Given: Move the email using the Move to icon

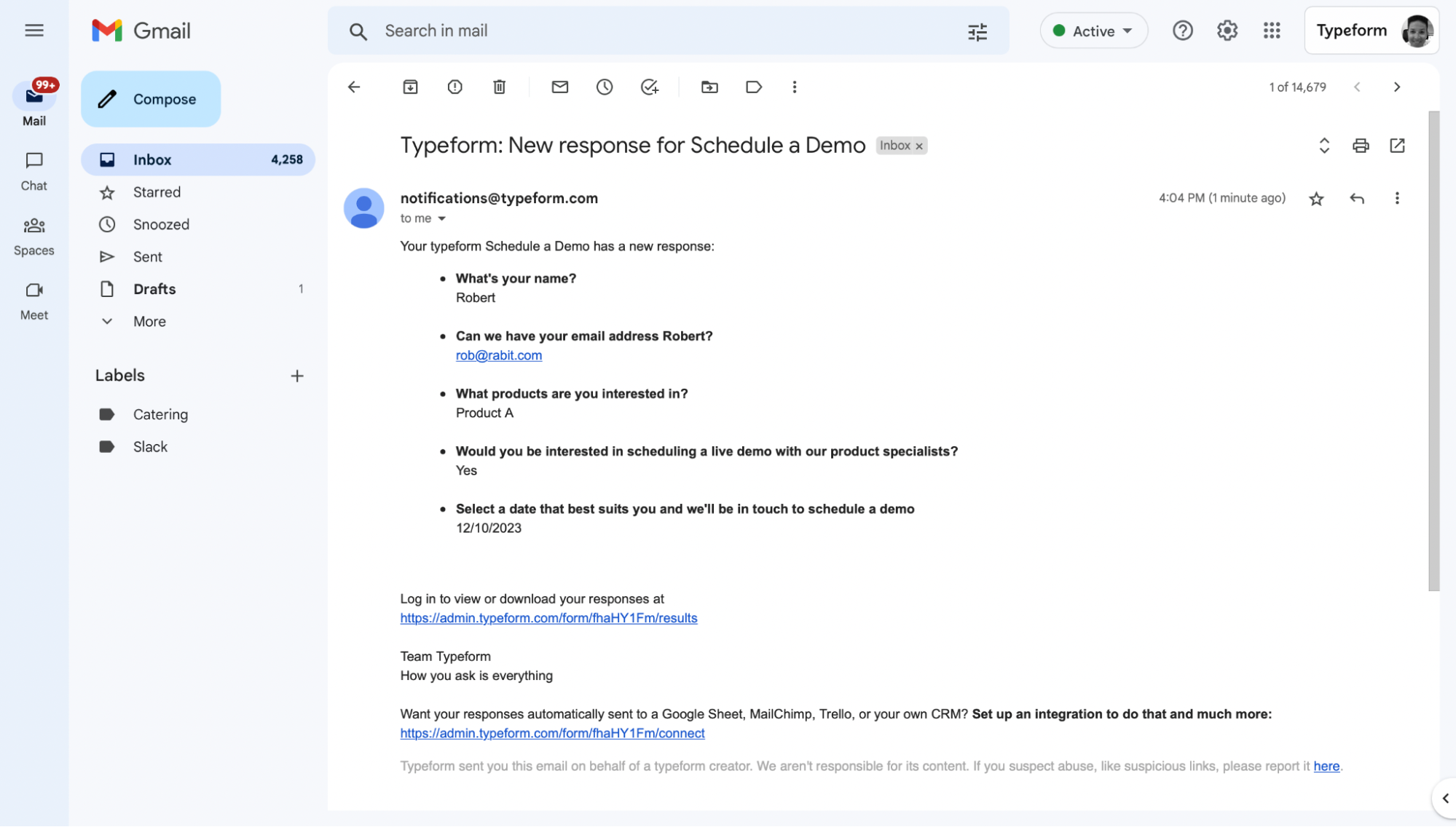Looking at the screenshot, I should pos(709,87).
